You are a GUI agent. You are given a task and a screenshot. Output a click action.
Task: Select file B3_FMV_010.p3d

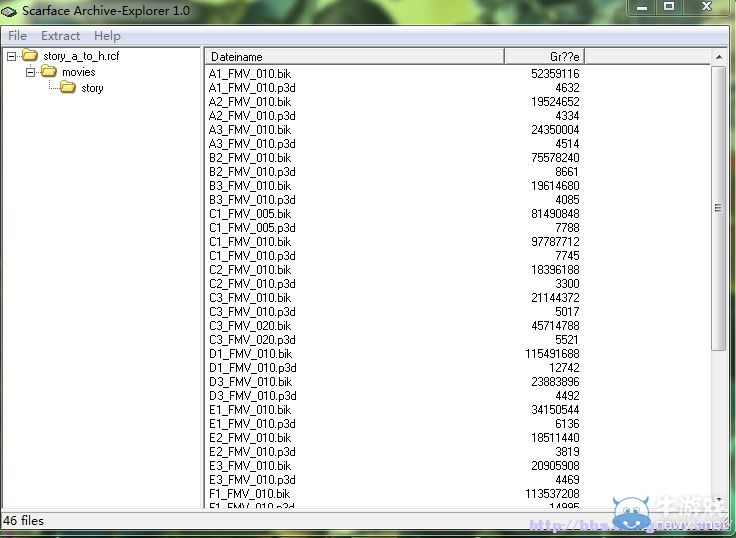(x=252, y=200)
